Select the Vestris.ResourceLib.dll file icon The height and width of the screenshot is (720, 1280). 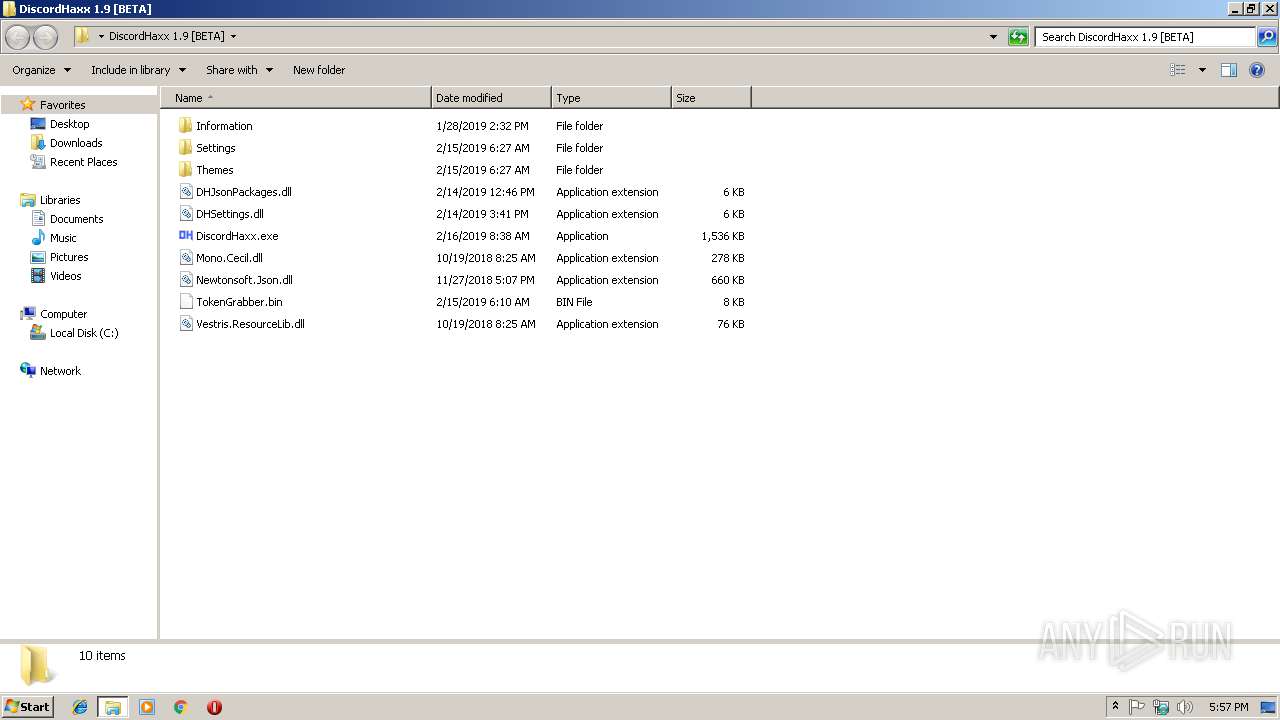pyautogui.click(x=185, y=324)
